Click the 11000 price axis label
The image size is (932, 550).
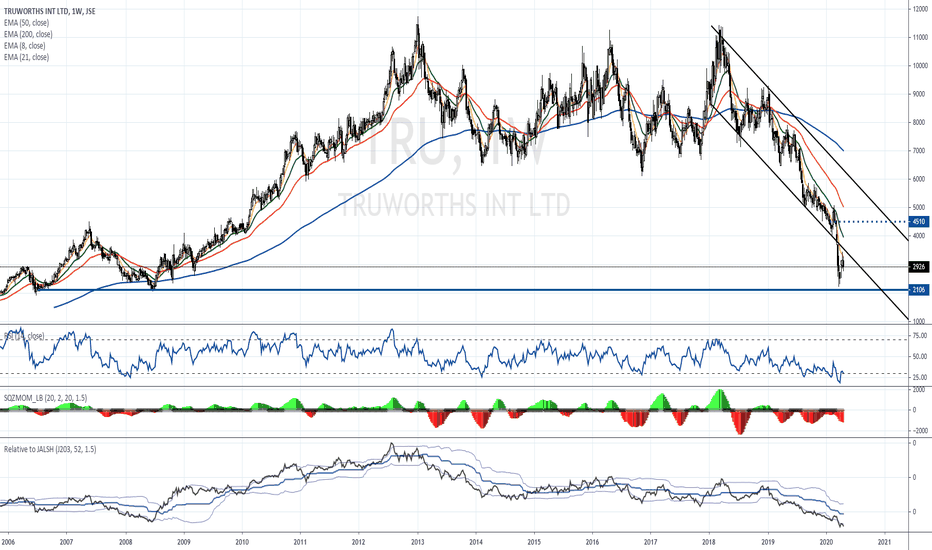click(x=921, y=37)
